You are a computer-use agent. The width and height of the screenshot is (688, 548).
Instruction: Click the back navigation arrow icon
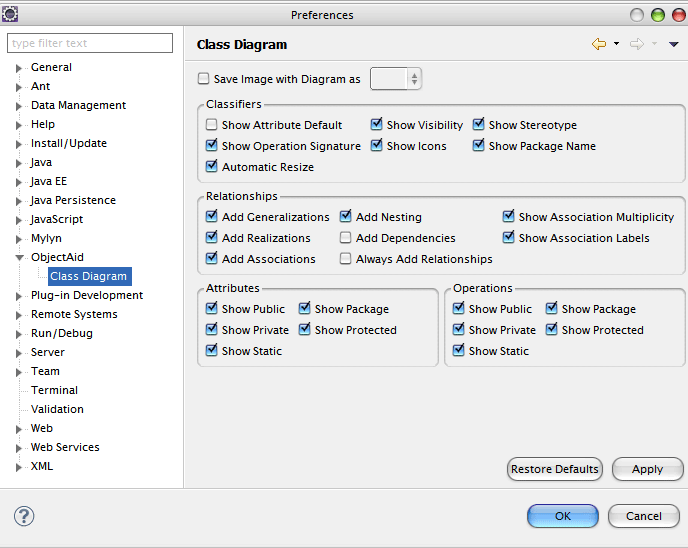pyautogui.click(x=599, y=44)
